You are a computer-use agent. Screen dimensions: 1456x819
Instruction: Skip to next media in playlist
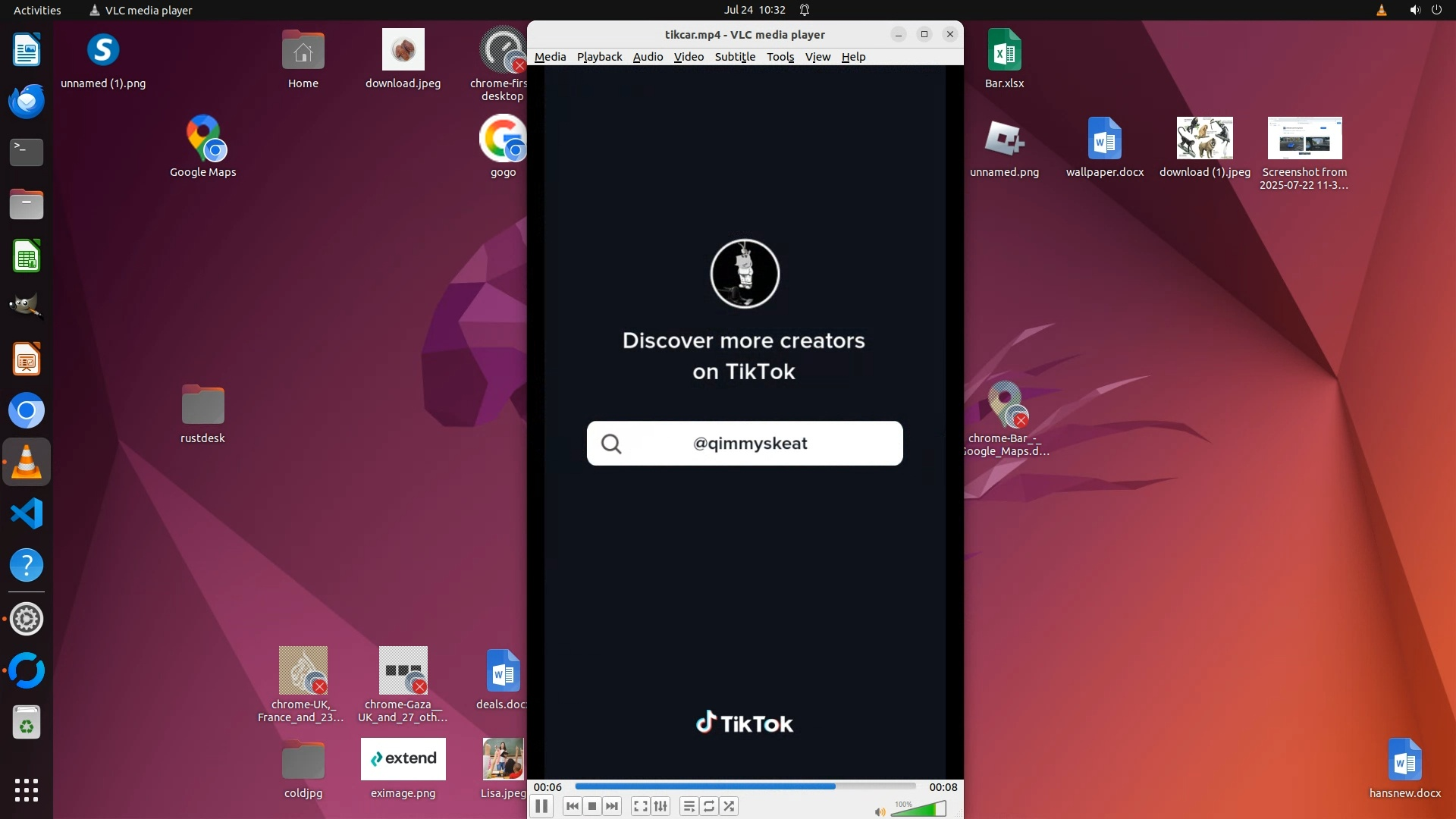(612, 806)
